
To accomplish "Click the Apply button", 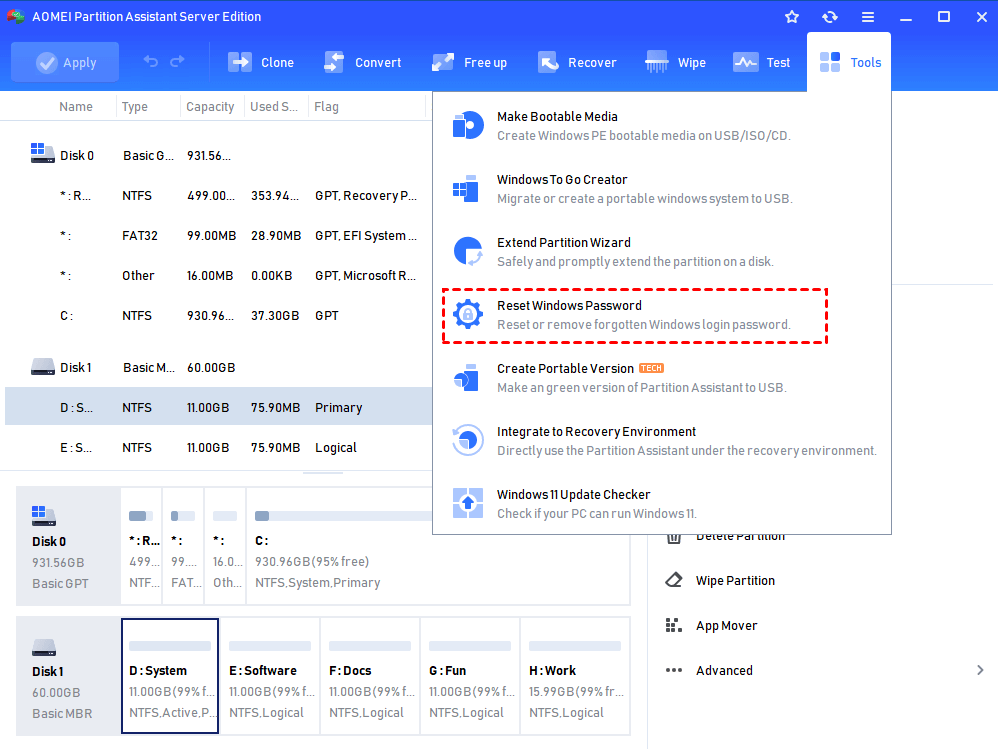I will (65, 62).
